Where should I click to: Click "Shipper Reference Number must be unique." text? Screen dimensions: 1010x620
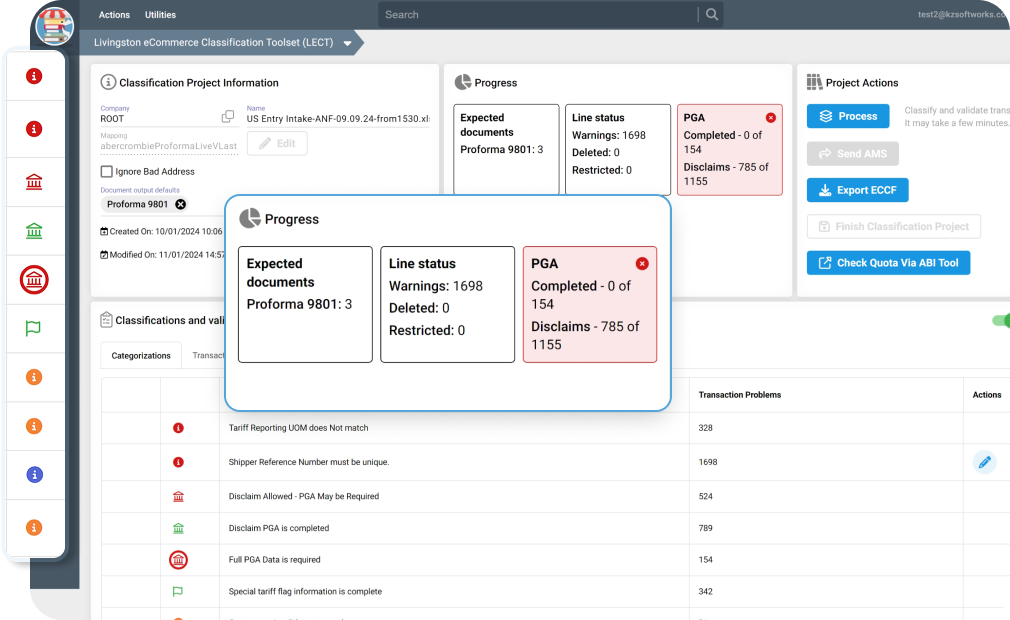309,462
